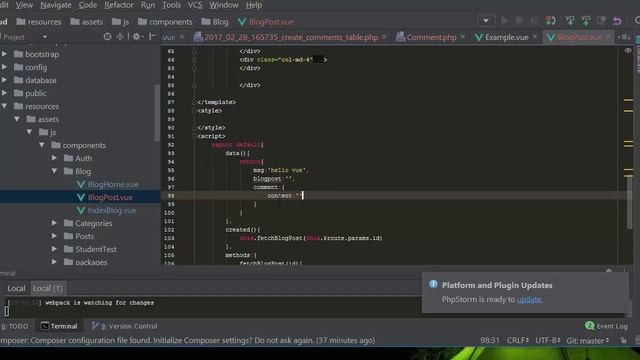Open the run configuration dropdown
Image resolution: width=640 pixels, height=360 pixels.
click(486, 20)
